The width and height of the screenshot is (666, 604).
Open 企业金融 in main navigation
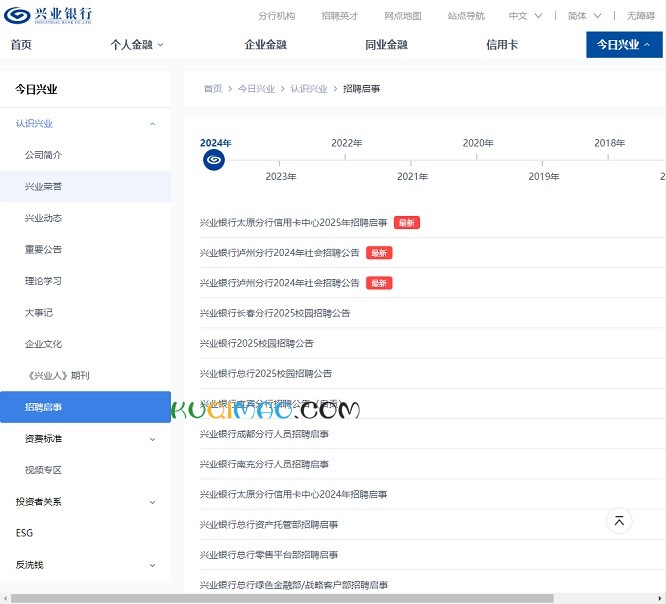coord(265,45)
